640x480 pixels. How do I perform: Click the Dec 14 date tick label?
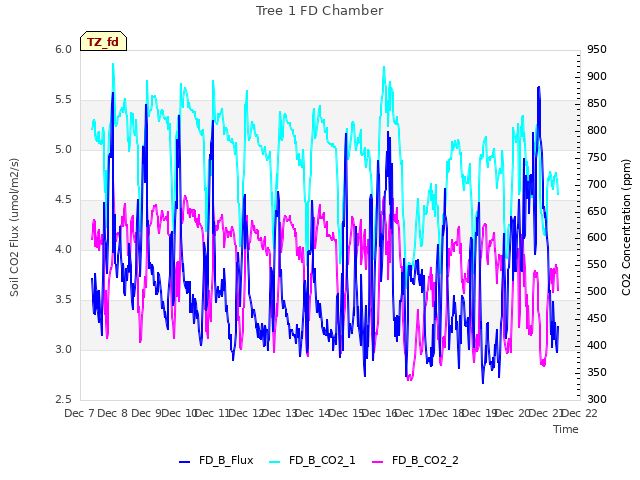point(313,413)
